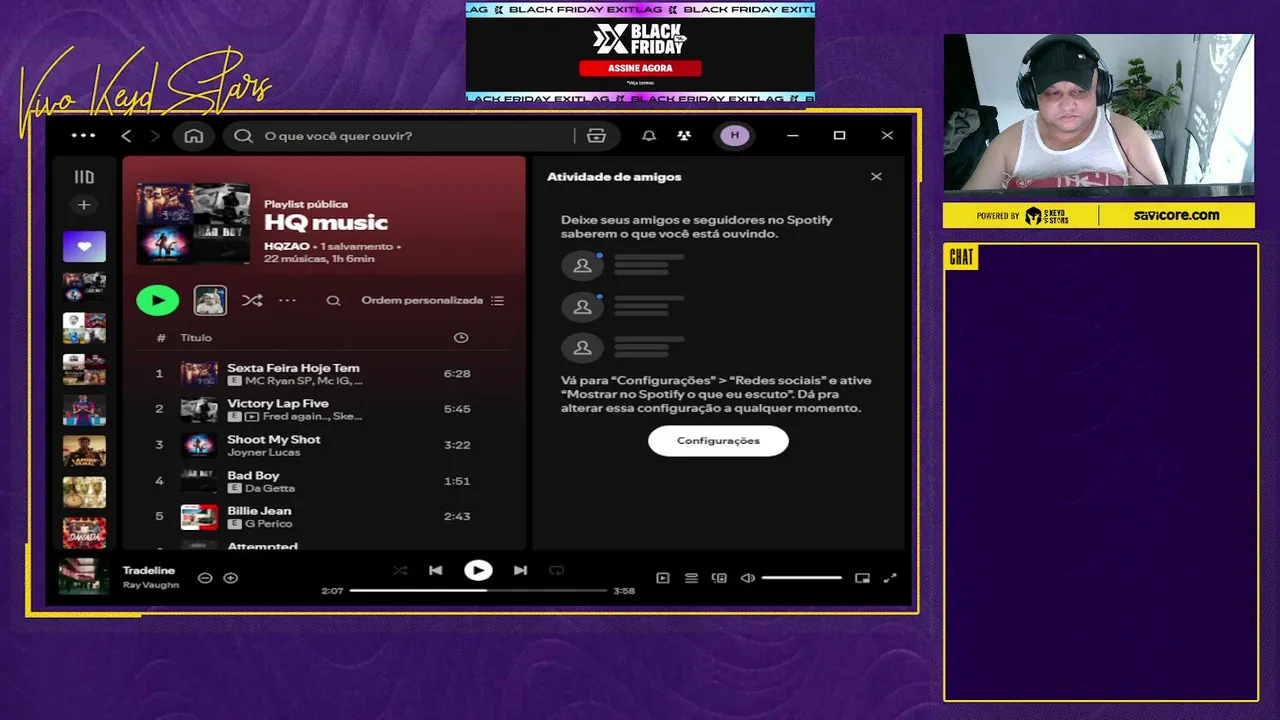Toggle shuffle for the HQ music playlist
Viewport: 1280px width, 720px height.
(x=252, y=300)
